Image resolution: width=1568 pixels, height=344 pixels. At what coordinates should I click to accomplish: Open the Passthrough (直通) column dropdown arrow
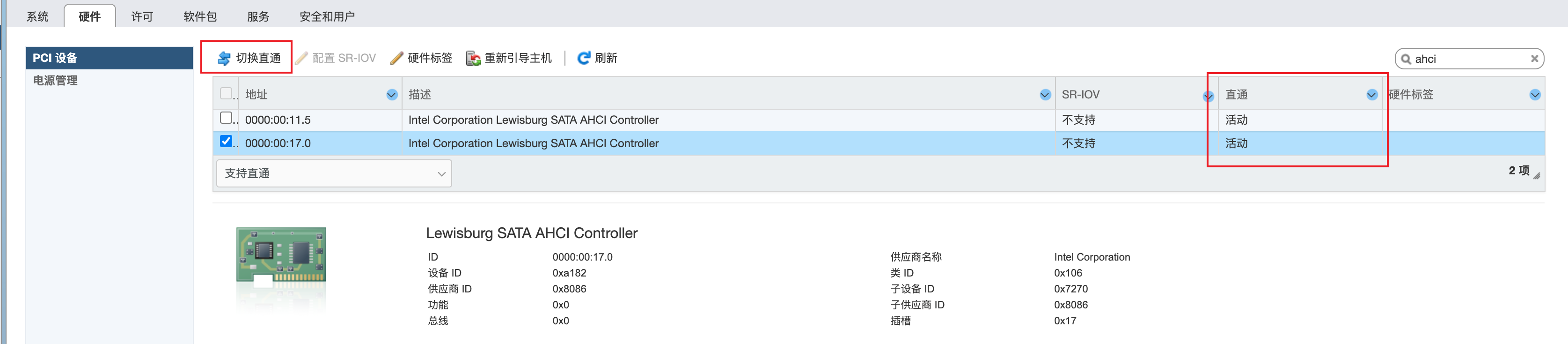point(1371,95)
